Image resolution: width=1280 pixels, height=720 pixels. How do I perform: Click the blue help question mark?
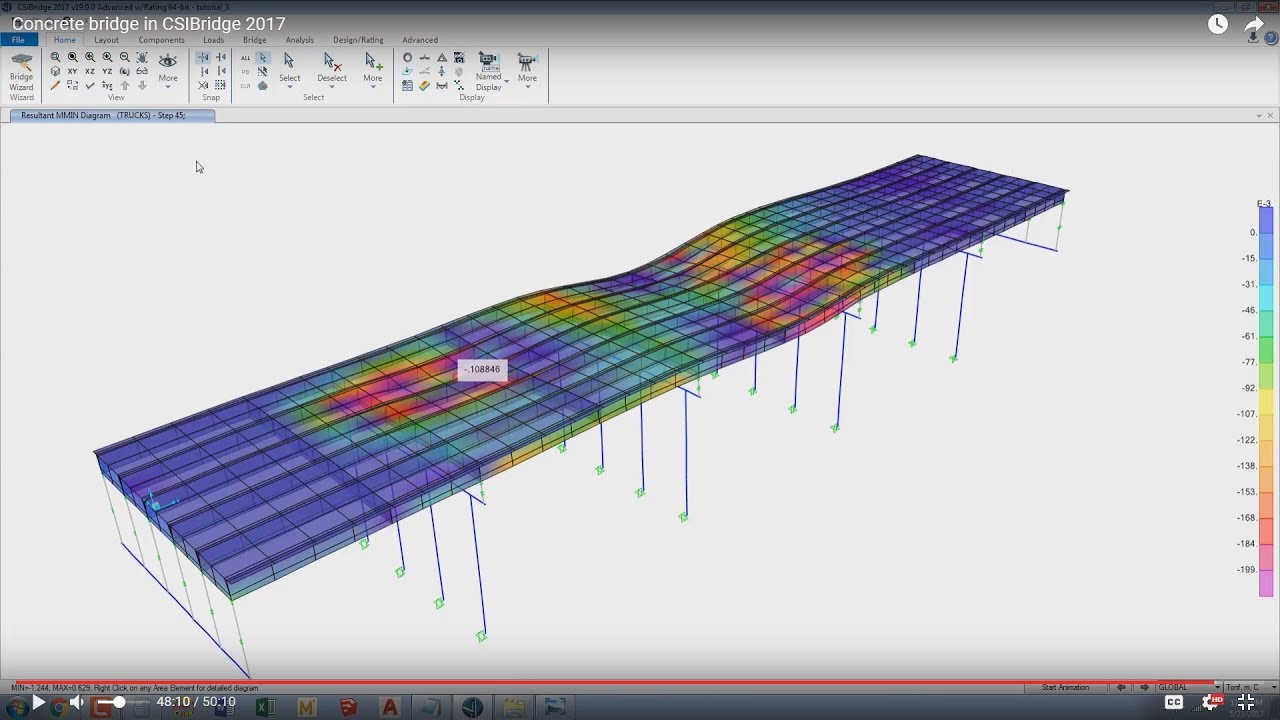point(1271,38)
